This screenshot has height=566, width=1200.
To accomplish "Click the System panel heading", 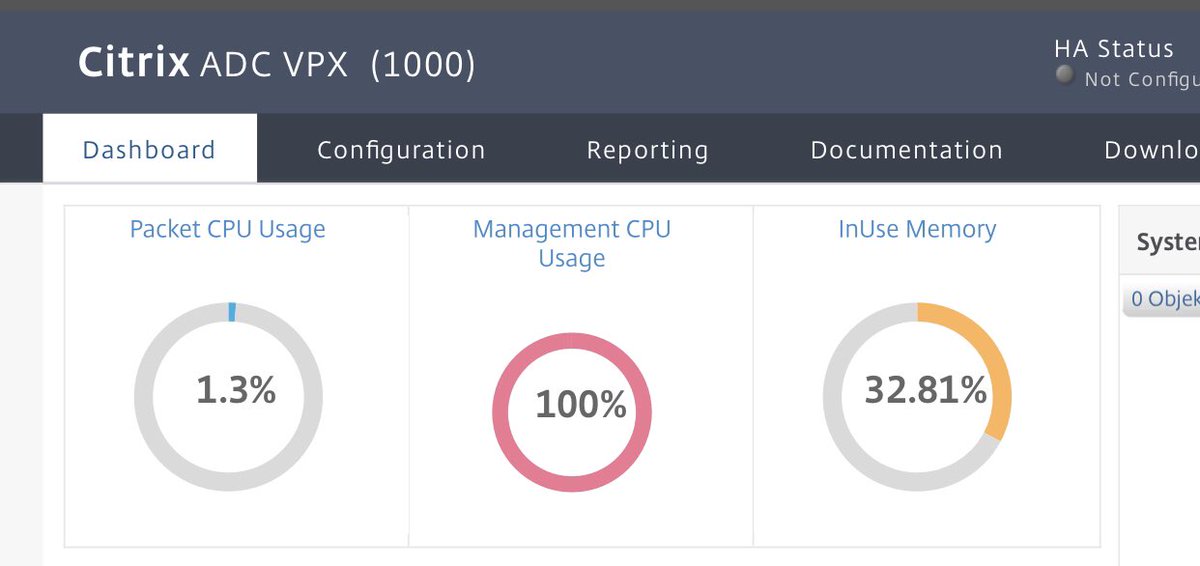I will (1168, 242).
